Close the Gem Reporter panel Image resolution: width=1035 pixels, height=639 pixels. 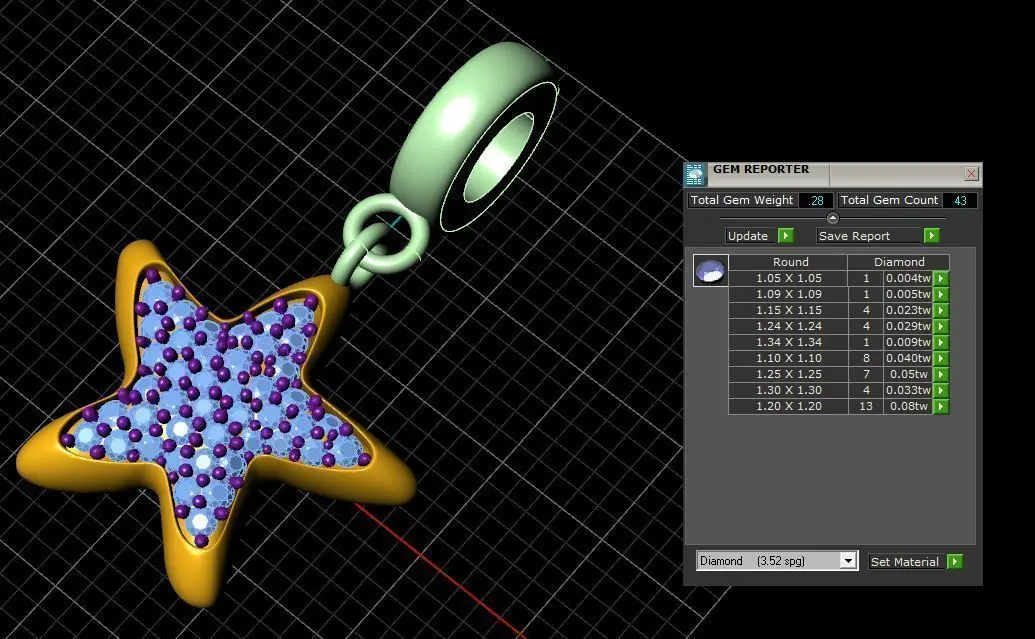coord(971,174)
